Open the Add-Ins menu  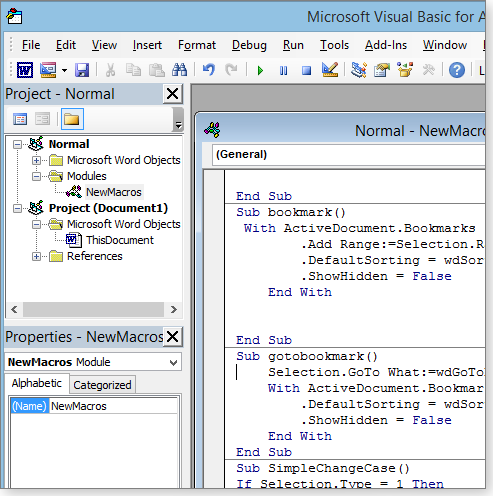coord(386,45)
